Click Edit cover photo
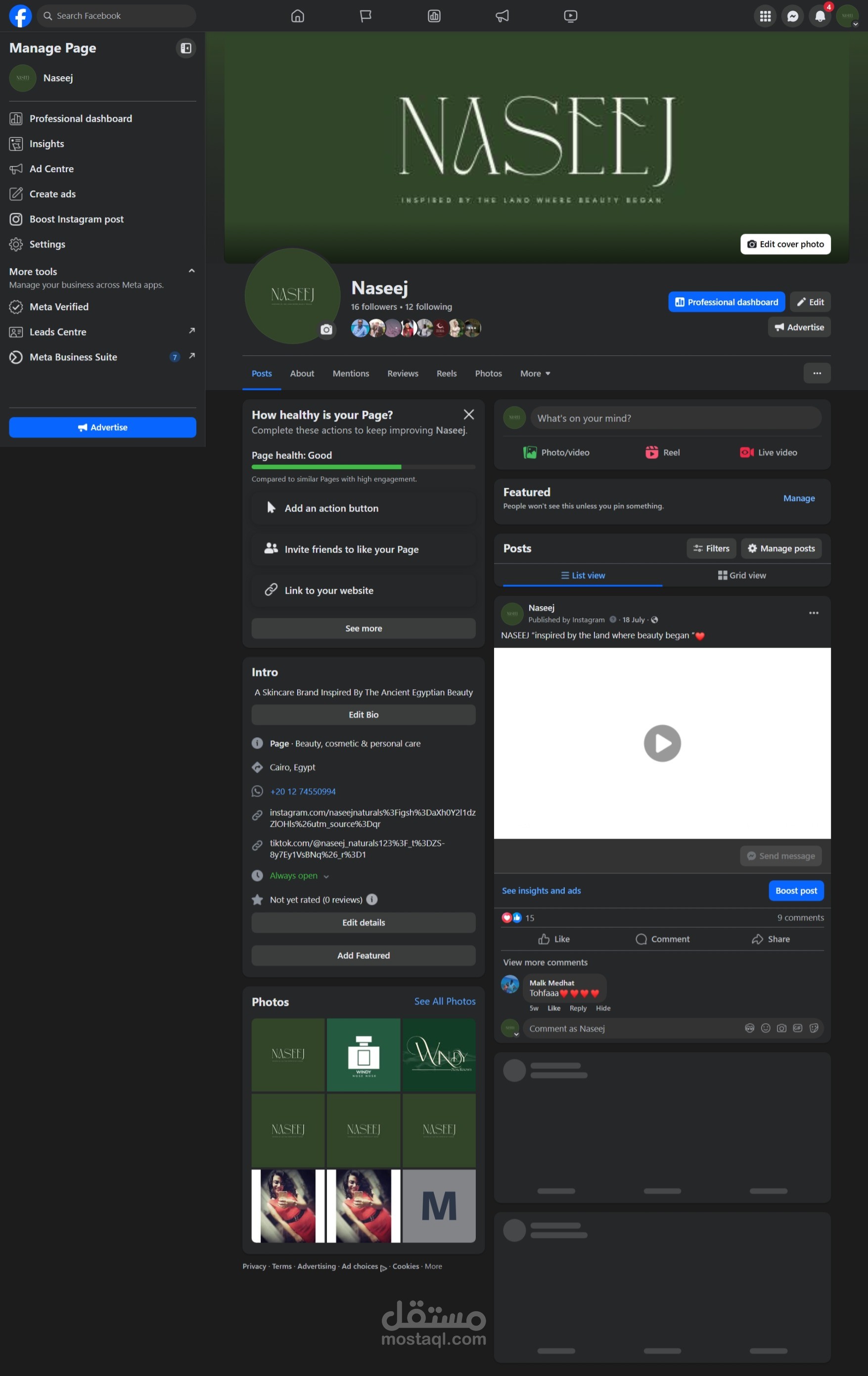 point(785,244)
